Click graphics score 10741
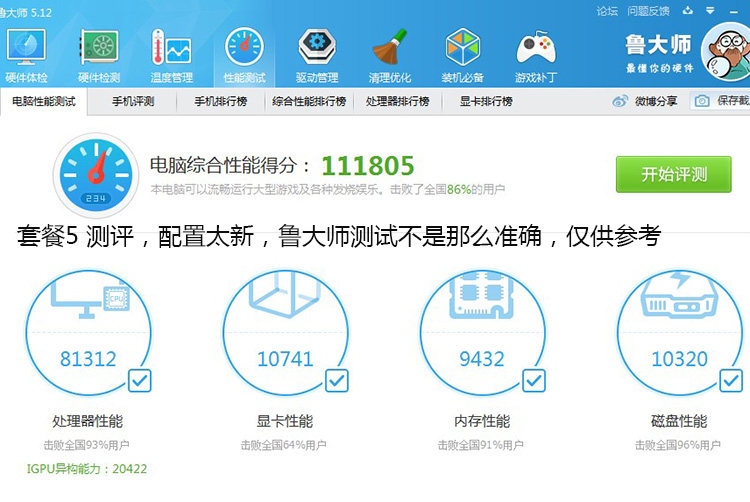This screenshot has height=502, width=750. click(285, 359)
